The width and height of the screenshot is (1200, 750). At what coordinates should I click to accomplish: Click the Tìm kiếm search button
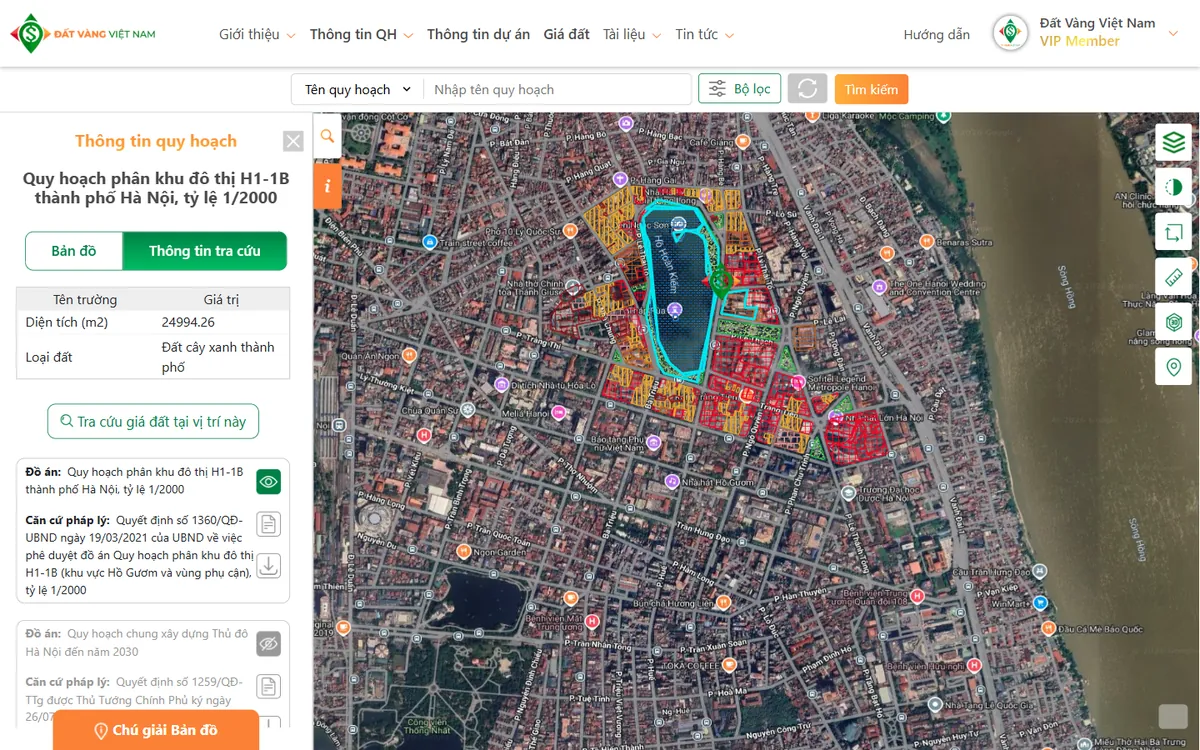(x=871, y=89)
